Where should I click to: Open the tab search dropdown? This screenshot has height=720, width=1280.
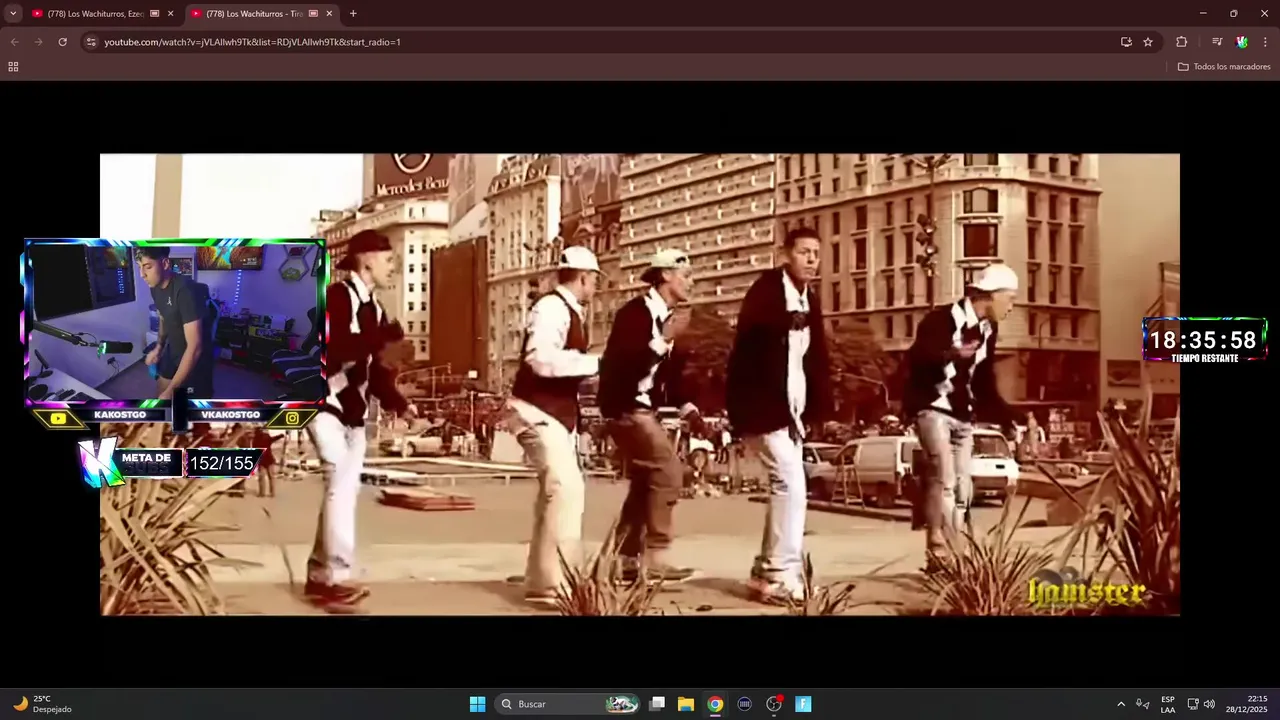click(x=13, y=14)
